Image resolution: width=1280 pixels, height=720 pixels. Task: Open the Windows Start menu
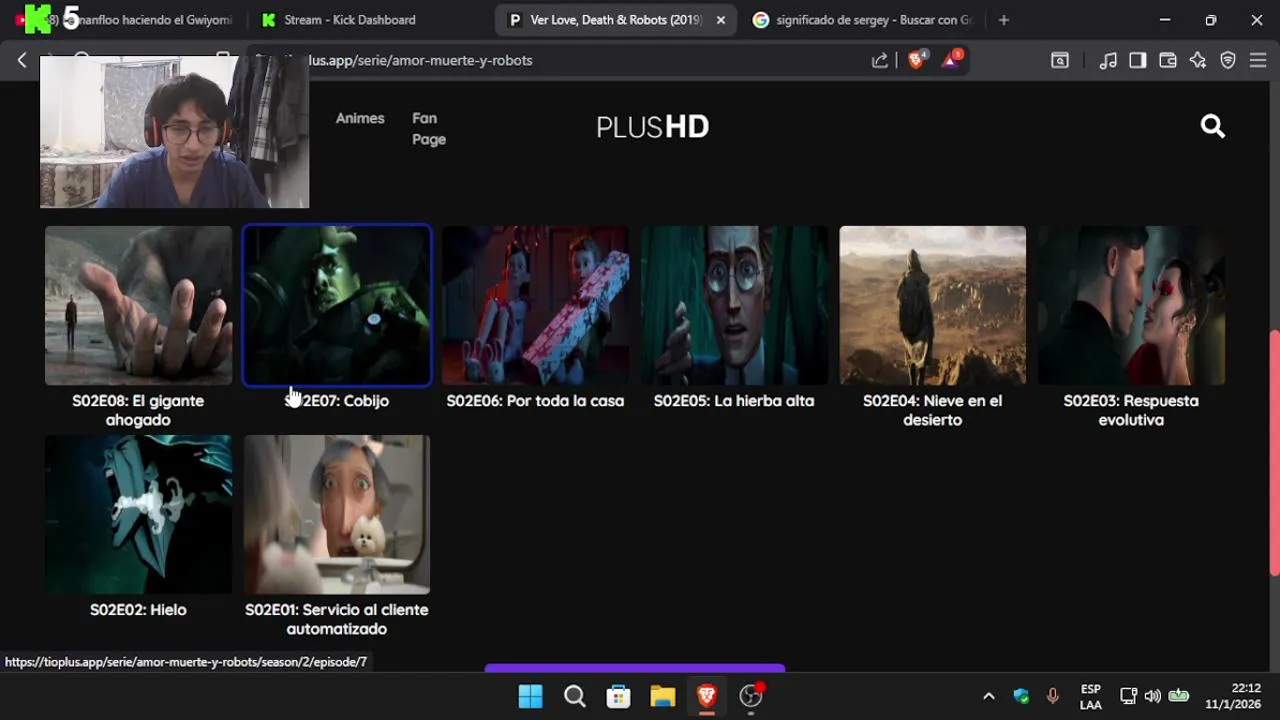click(x=530, y=696)
